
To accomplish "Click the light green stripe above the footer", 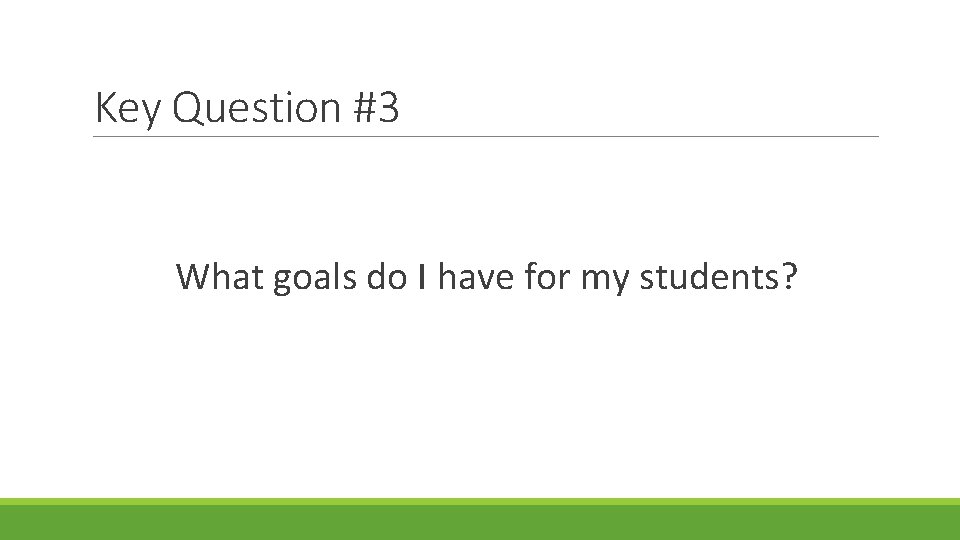I will pos(480,501).
